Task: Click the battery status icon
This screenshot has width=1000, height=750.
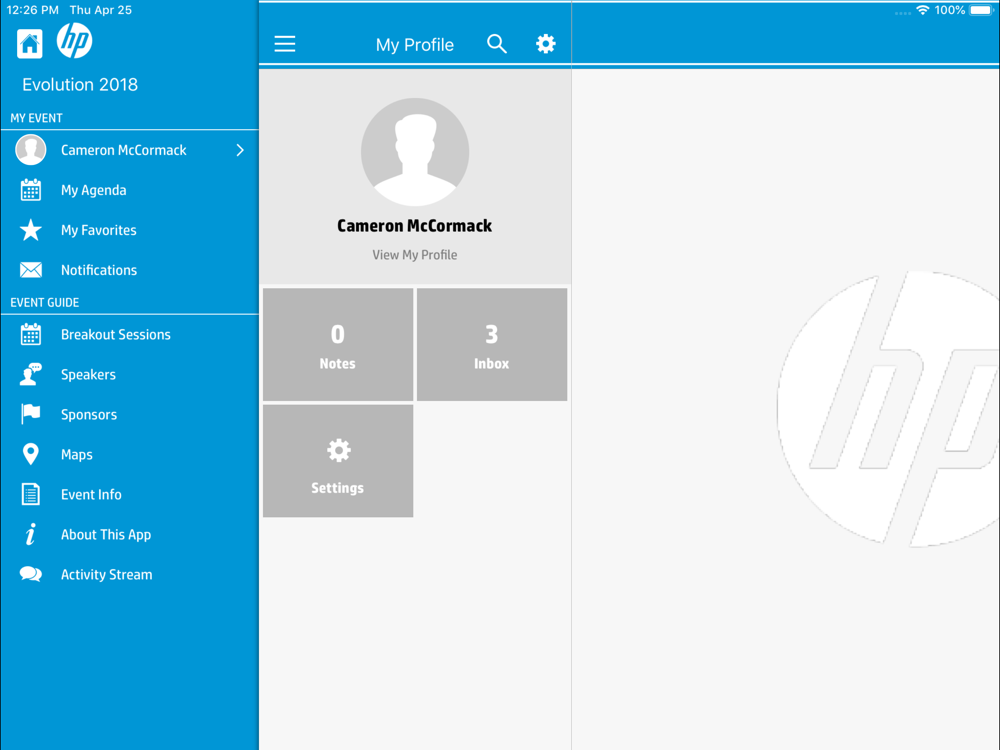Action: point(982,10)
